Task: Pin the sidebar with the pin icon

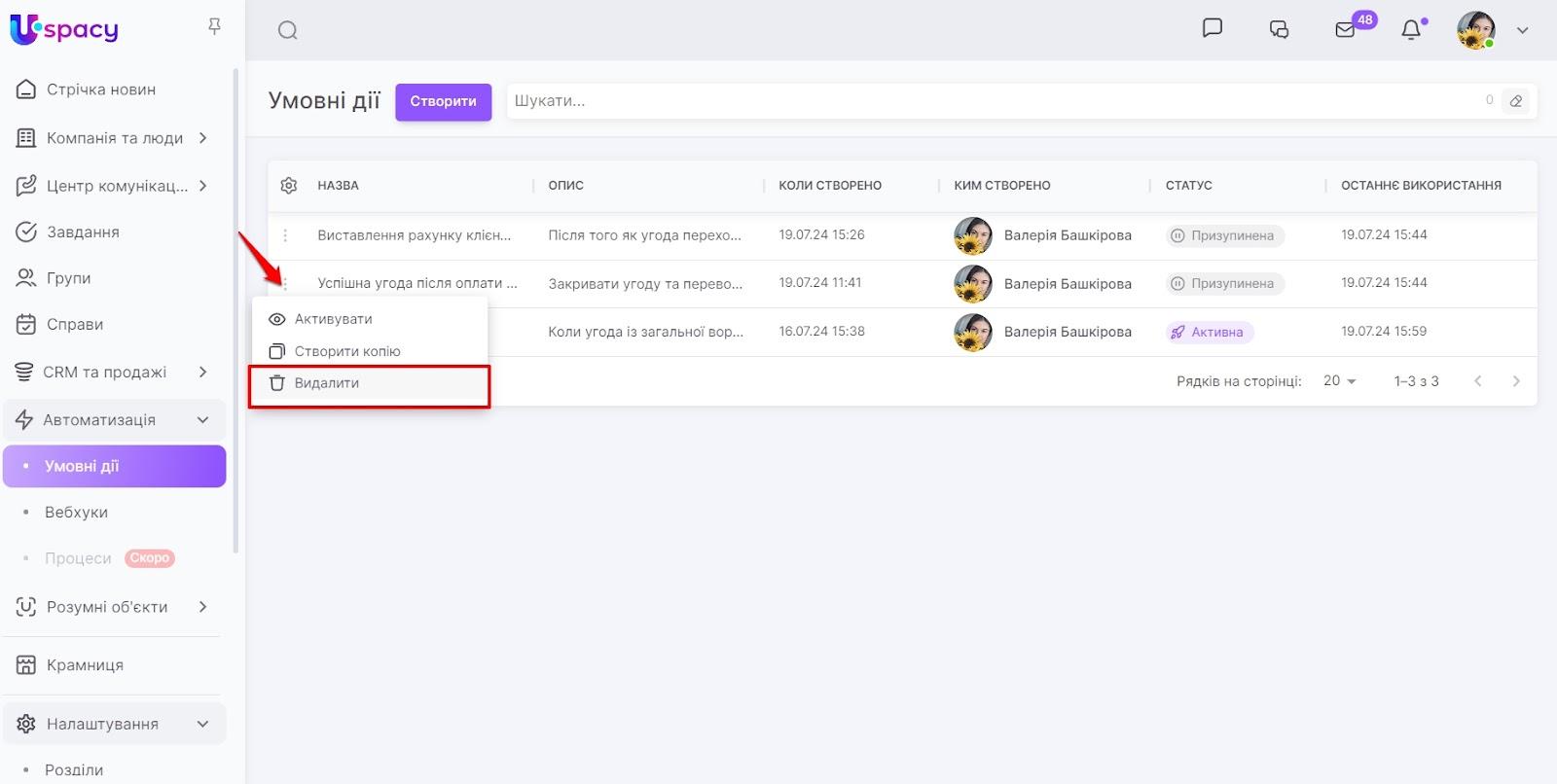Action: pyautogui.click(x=215, y=26)
